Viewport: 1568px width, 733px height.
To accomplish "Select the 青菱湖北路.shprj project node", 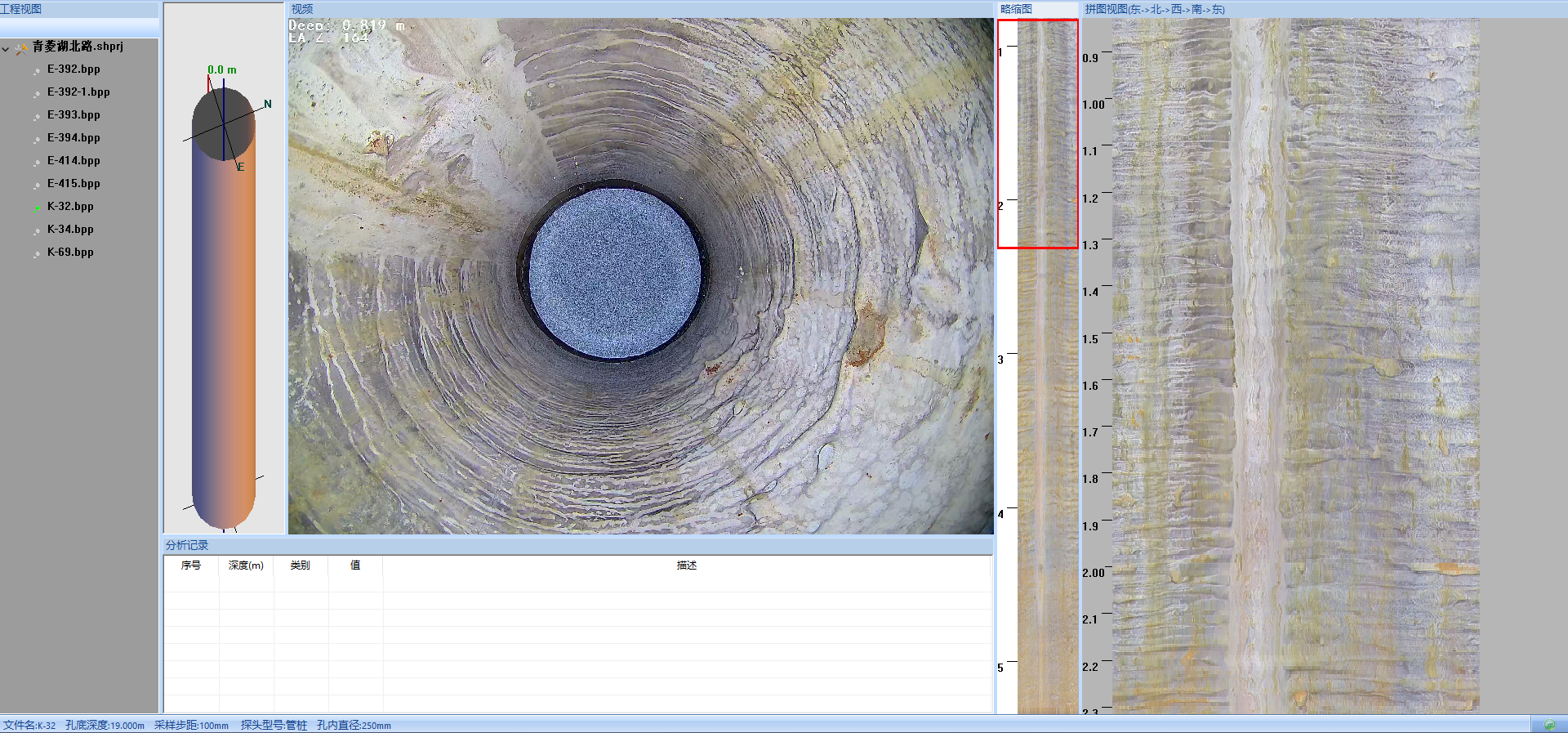I will click(78, 47).
